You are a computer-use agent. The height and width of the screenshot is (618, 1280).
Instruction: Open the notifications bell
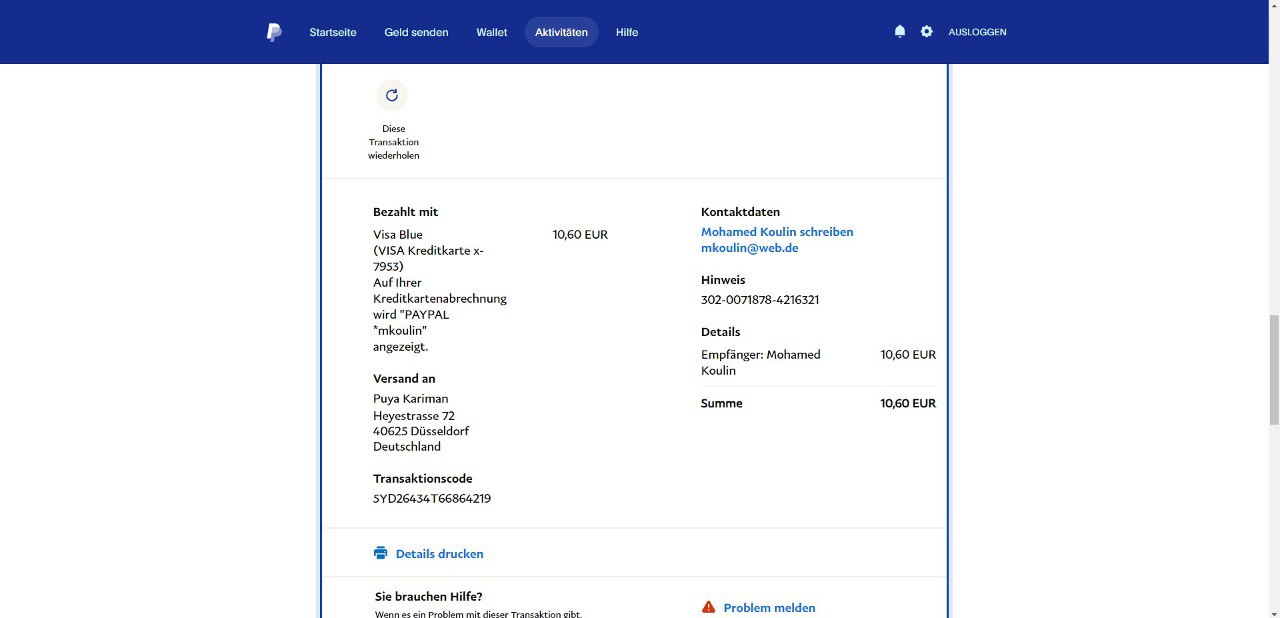point(899,32)
